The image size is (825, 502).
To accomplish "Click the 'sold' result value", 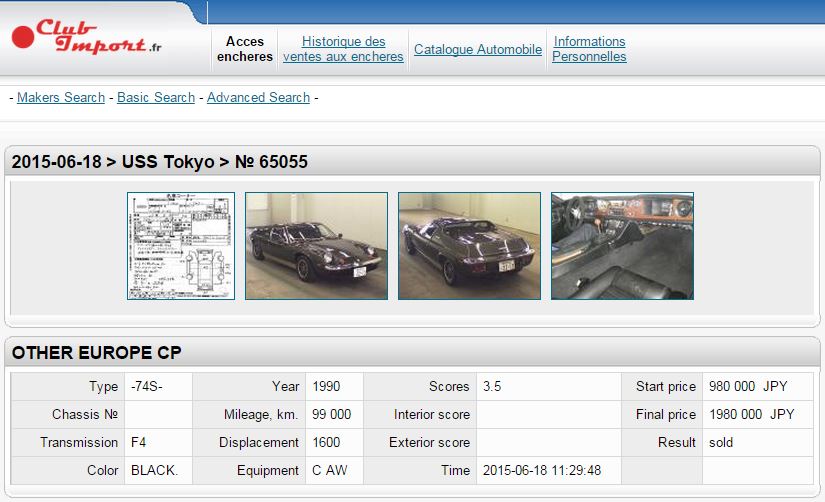I will (x=721, y=442).
